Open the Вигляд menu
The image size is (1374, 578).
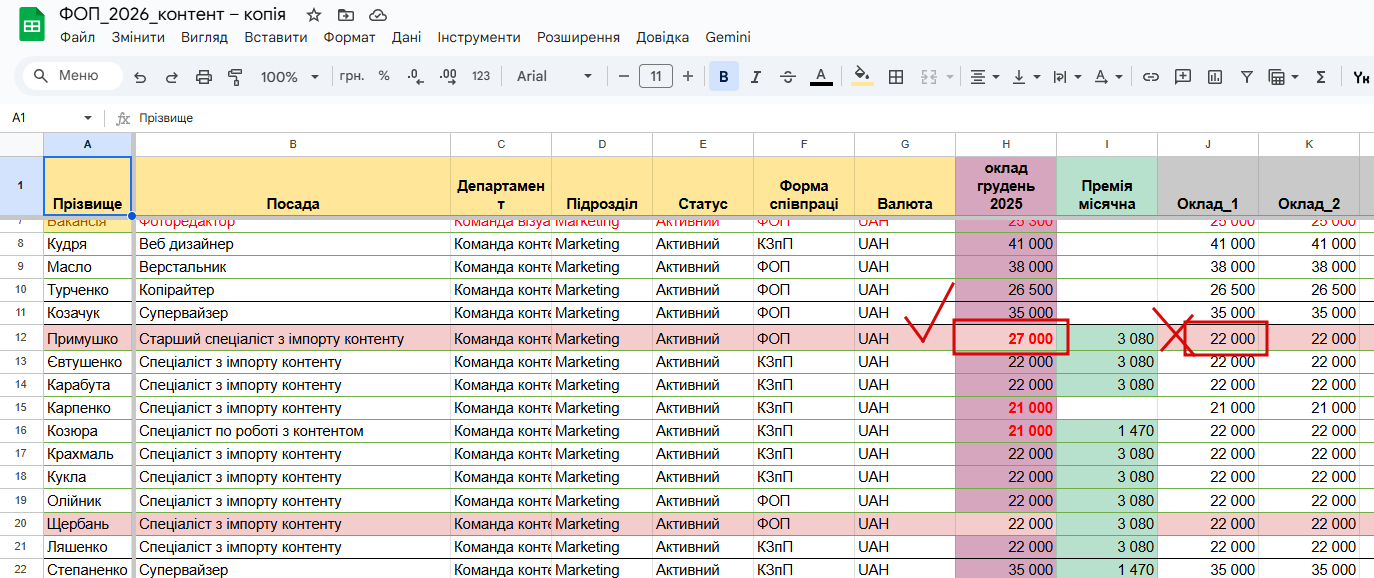[x=204, y=37]
